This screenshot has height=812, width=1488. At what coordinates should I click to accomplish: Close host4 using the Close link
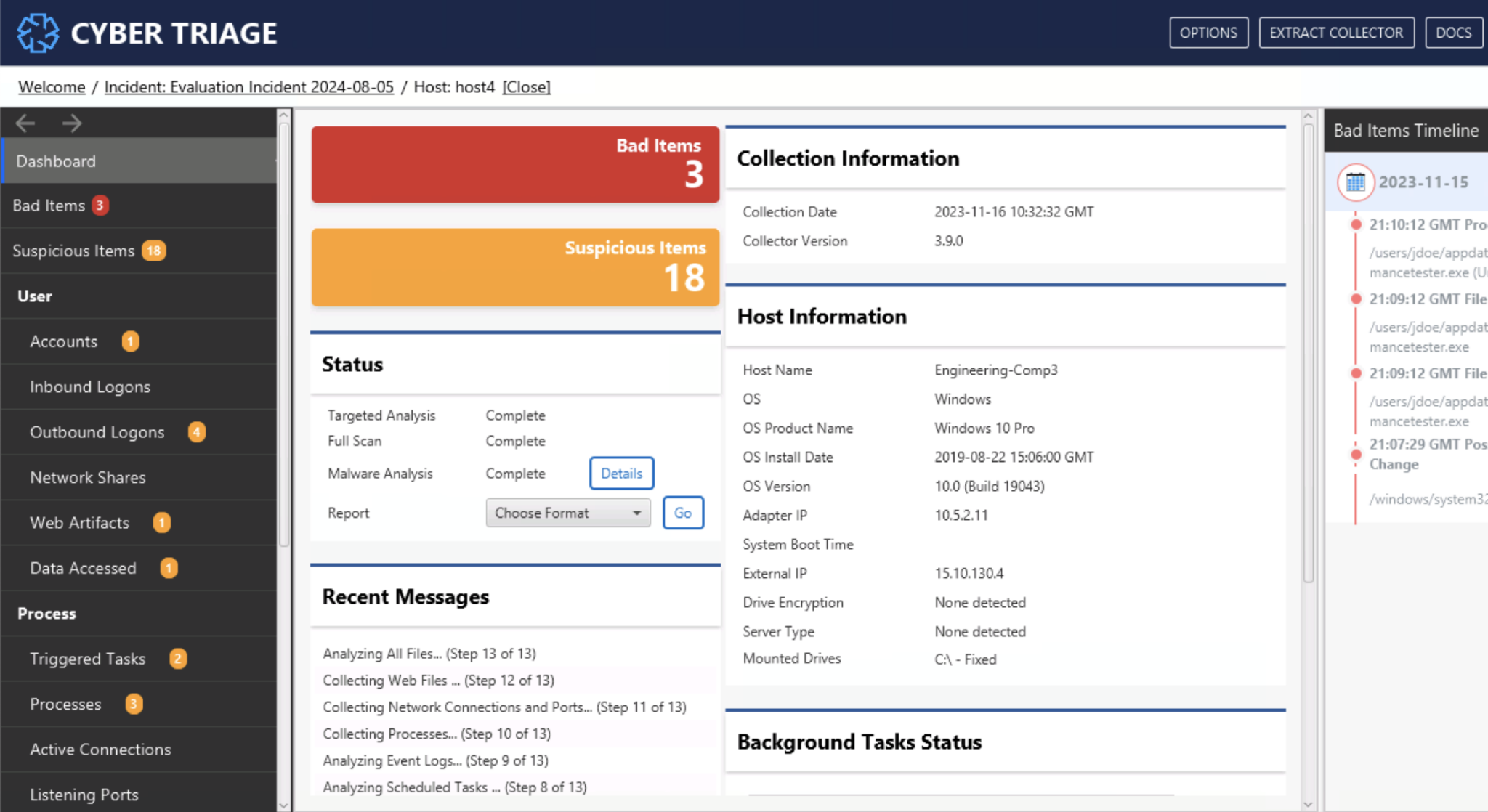point(526,86)
